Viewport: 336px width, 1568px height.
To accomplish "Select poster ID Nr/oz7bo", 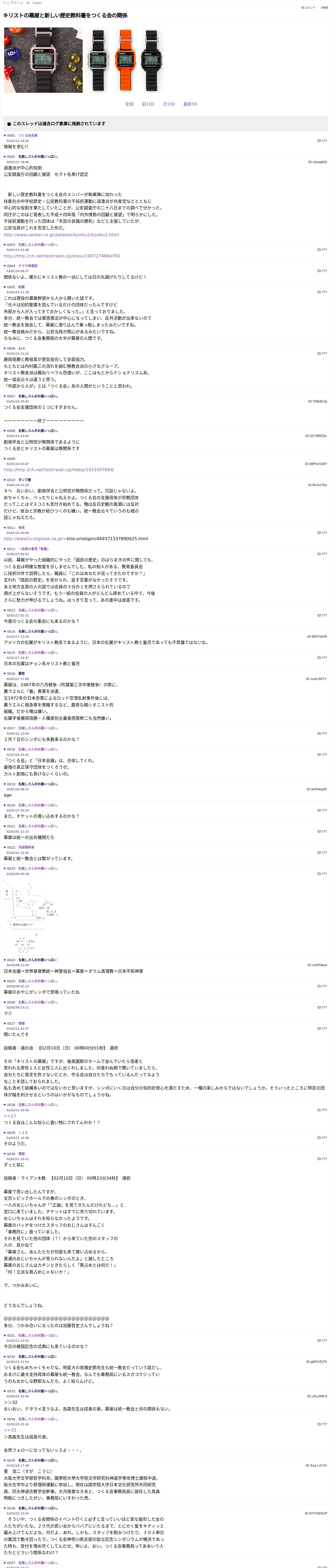I will click(x=317, y=485).
